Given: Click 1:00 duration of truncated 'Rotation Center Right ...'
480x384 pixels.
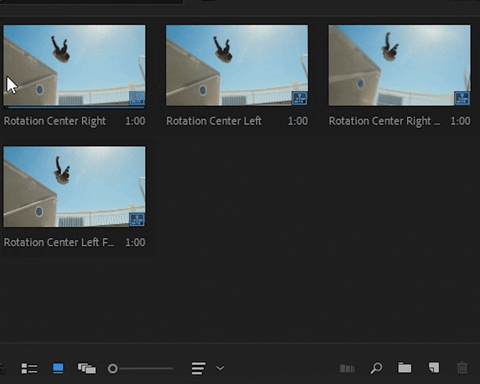Looking at the screenshot, I should [x=461, y=121].
